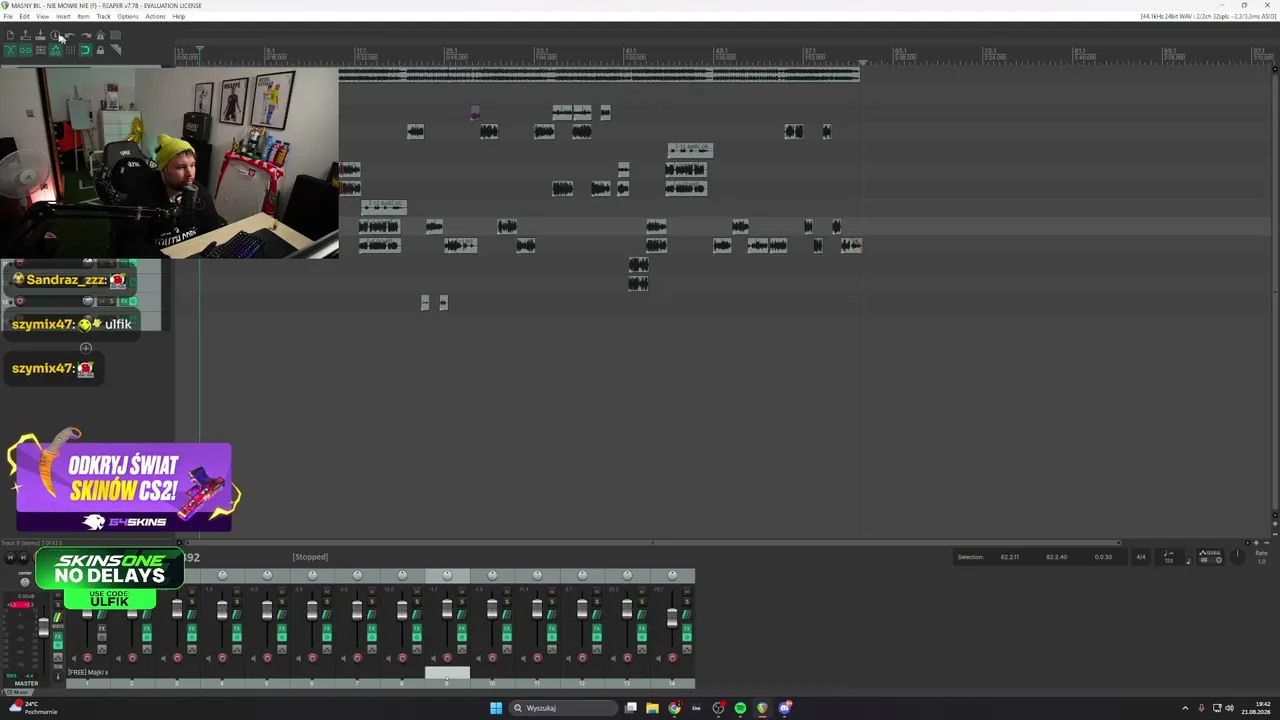1280x720 pixels.
Task: Click the Undo arrow in the toolbar
Action: pyautogui.click(x=70, y=36)
